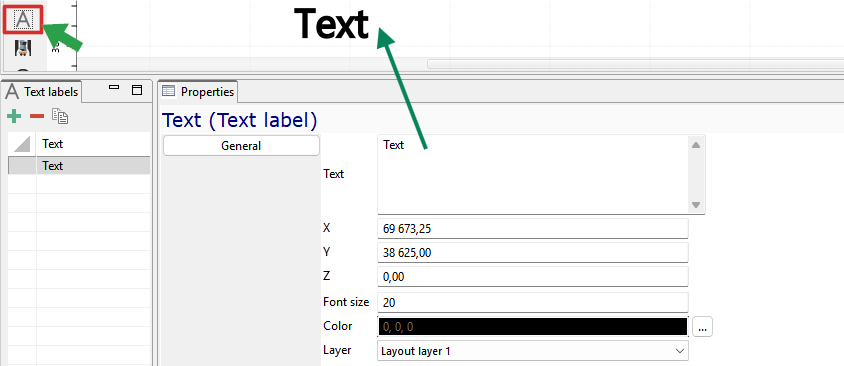Click the horizontal scrollbar below the canvas
The image size is (844, 366).
(x=635, y=64)
